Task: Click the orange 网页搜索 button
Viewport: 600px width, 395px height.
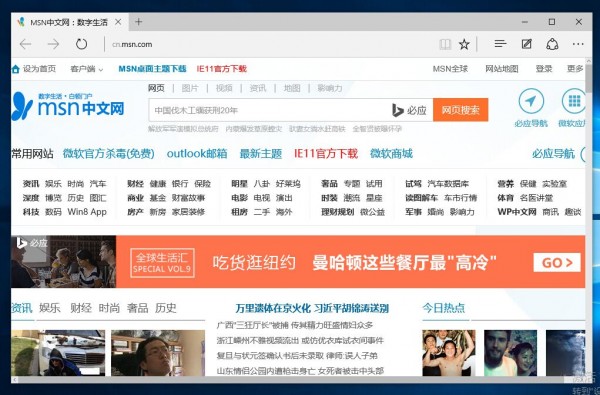Action: click(x=460, y=110)
